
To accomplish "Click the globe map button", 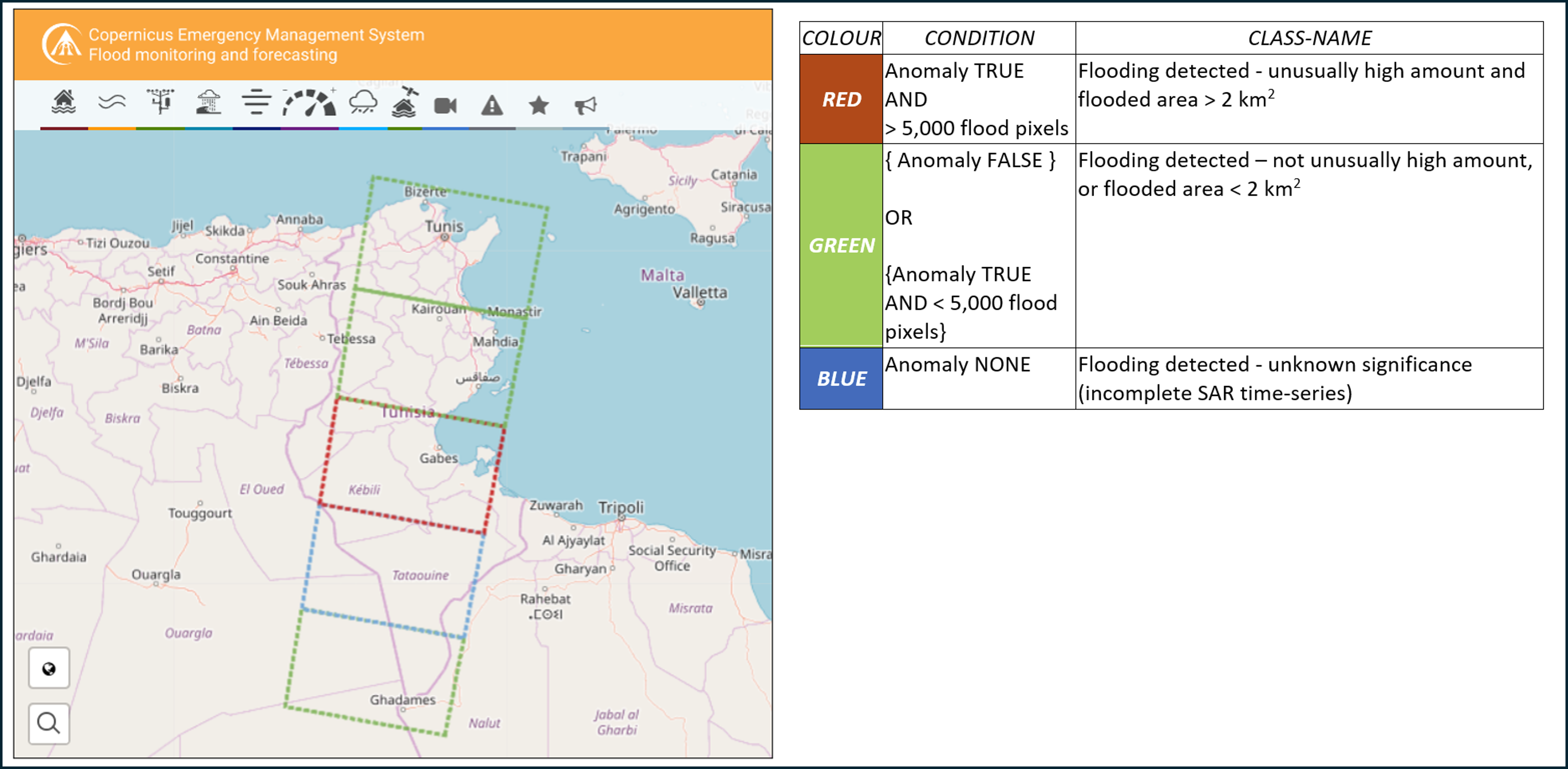I will [x=49, y=668].
